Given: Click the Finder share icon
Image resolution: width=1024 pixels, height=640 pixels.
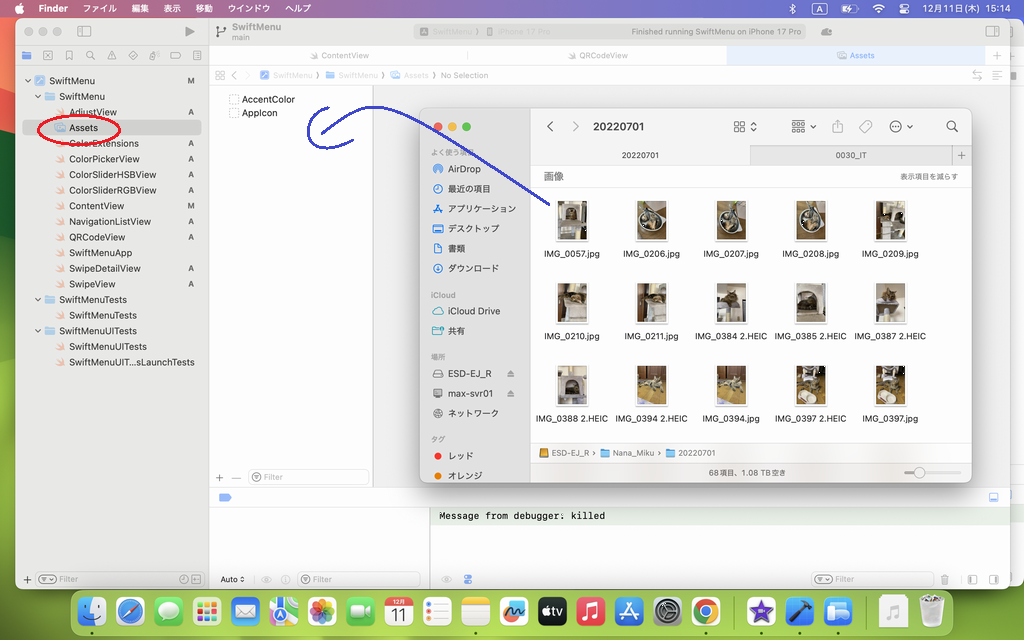Looking at the screenshot, I should click(x=838, y=127).
